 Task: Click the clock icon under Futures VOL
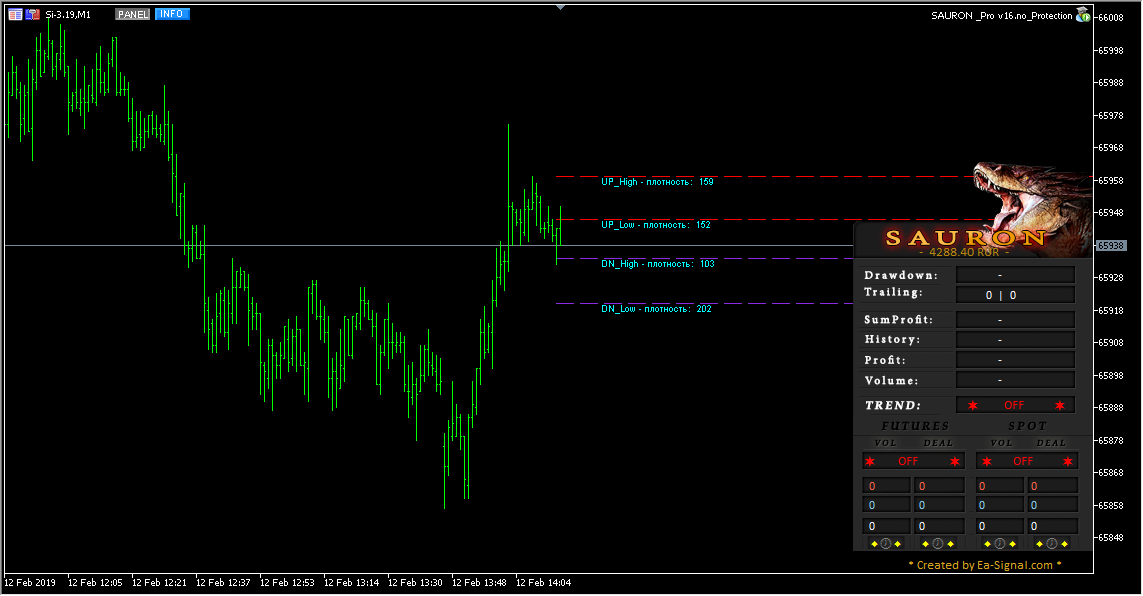886,544
